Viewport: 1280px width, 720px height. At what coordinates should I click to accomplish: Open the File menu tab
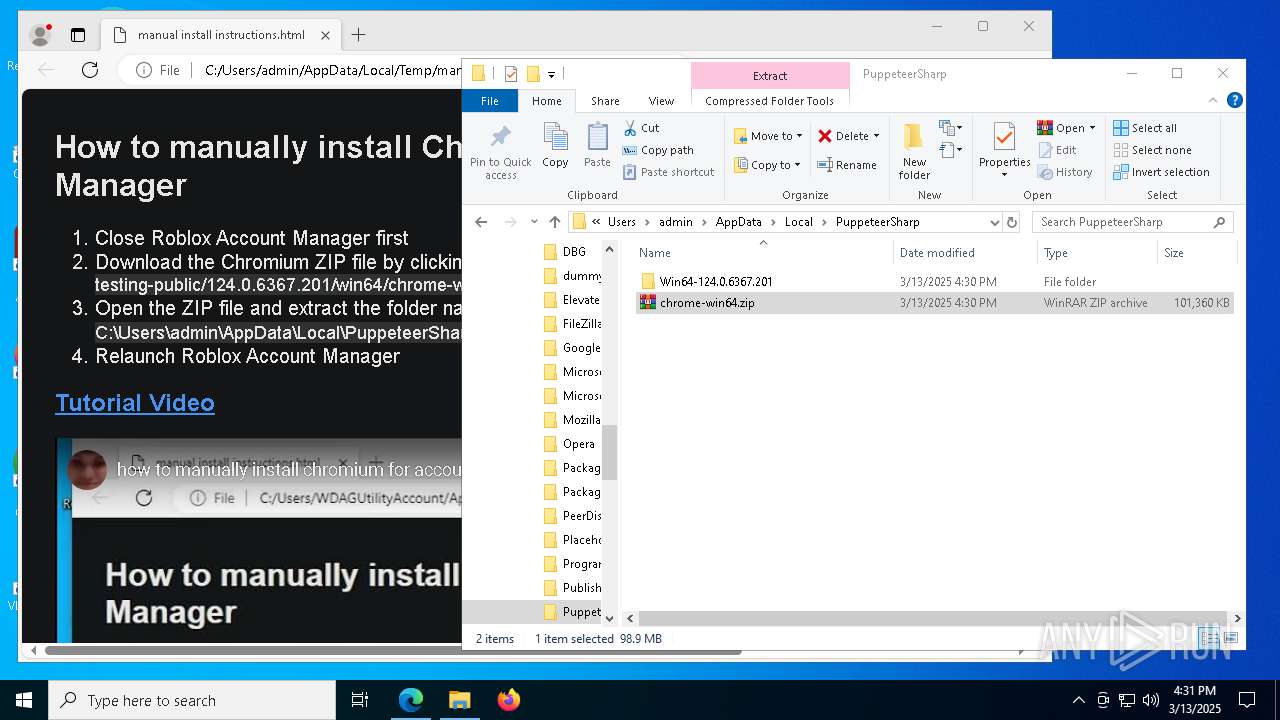[490, 100]
